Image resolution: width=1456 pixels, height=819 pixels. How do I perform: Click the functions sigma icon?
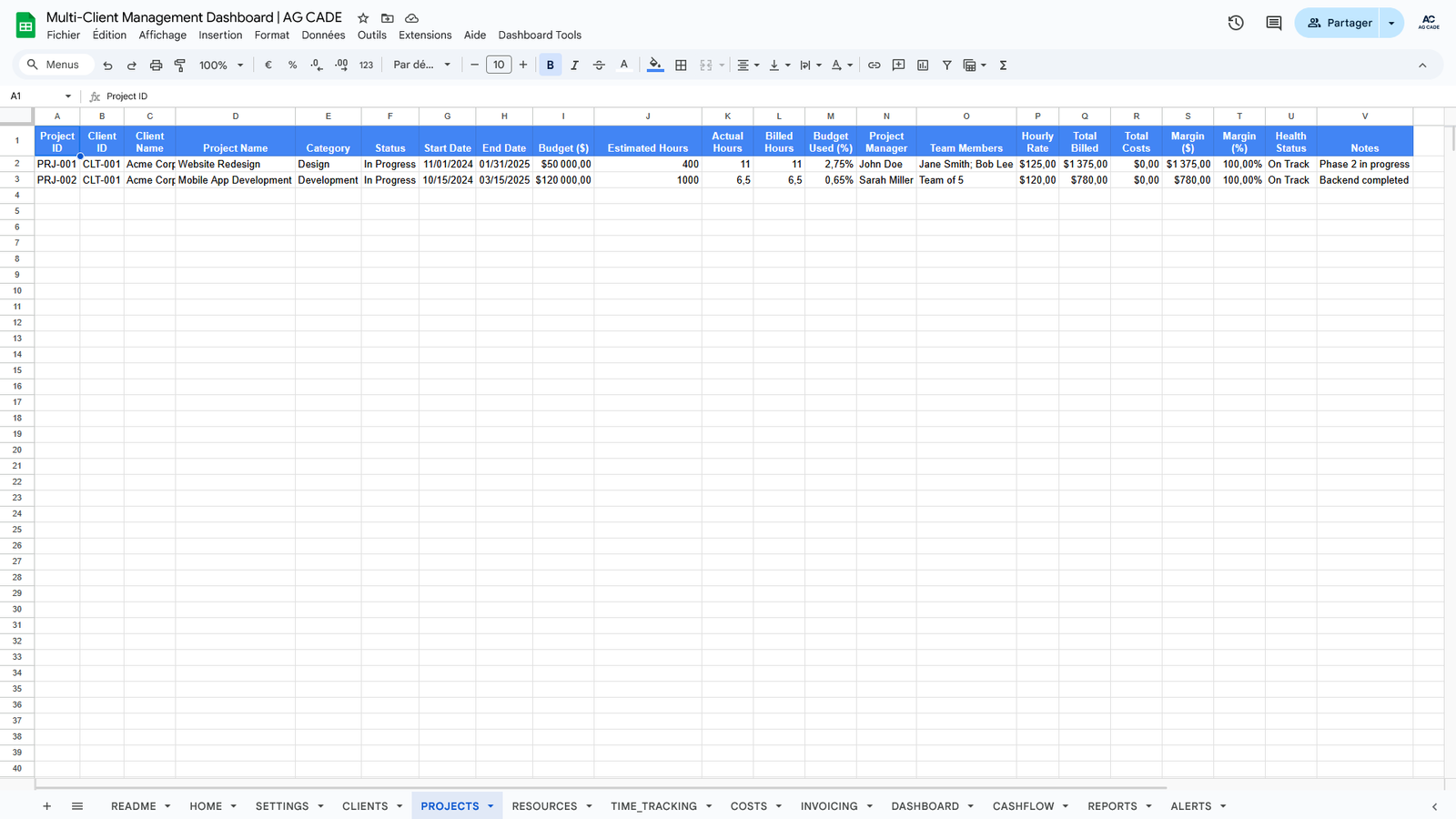(x=1003, y=66)
